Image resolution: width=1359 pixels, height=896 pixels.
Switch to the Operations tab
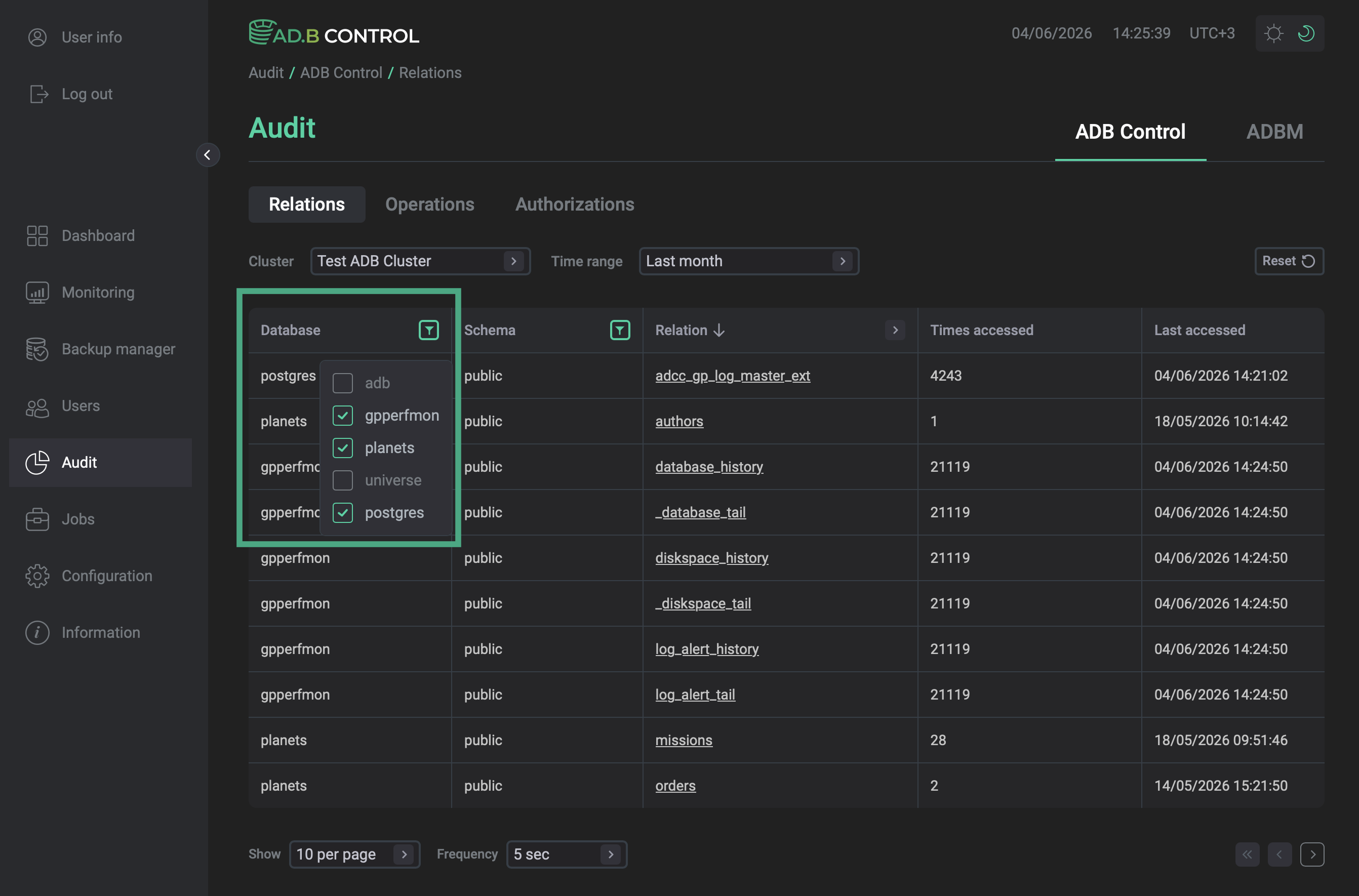point(430,205)
